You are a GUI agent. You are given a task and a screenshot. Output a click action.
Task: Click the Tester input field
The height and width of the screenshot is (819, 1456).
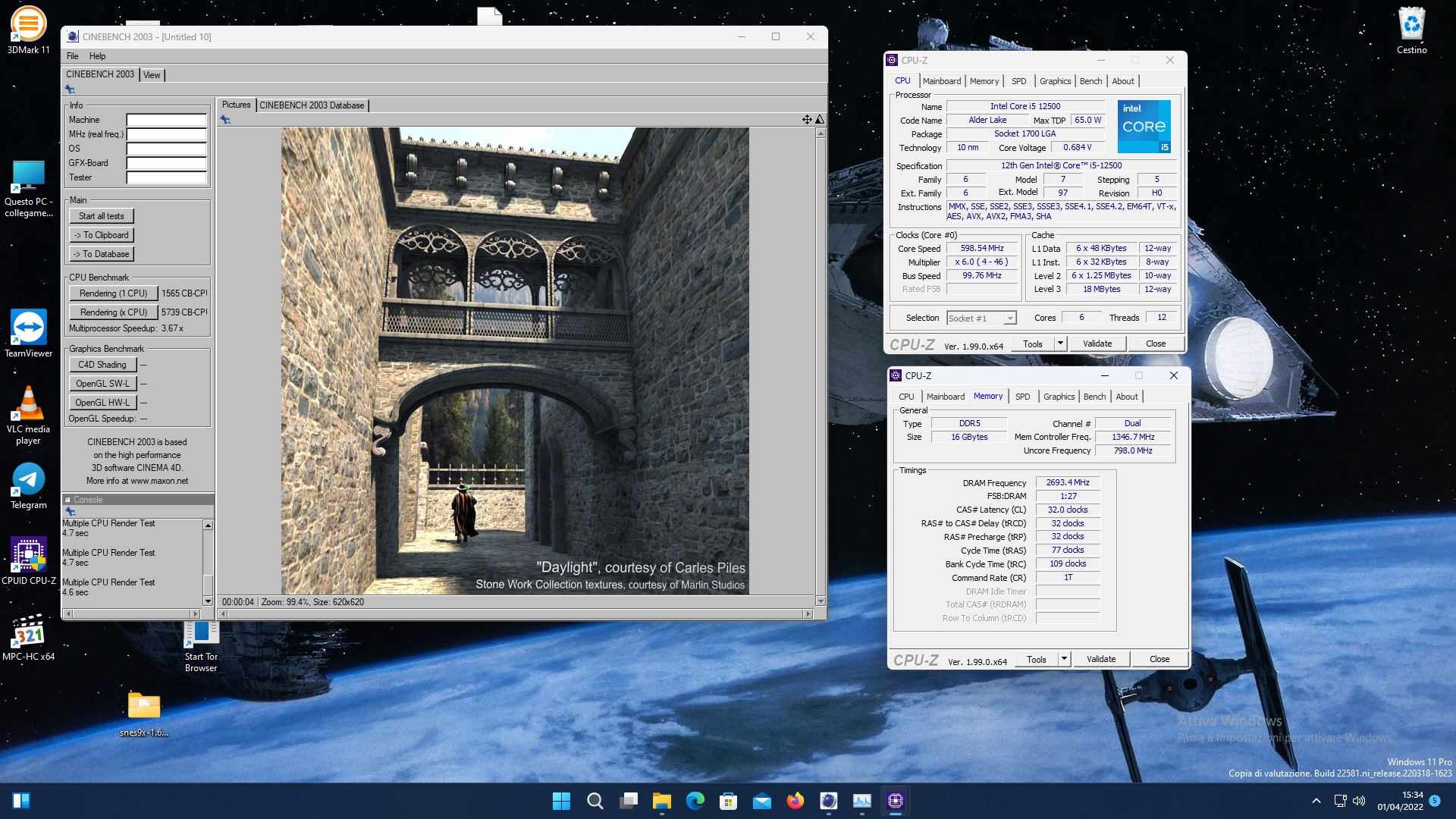(166, 177)
